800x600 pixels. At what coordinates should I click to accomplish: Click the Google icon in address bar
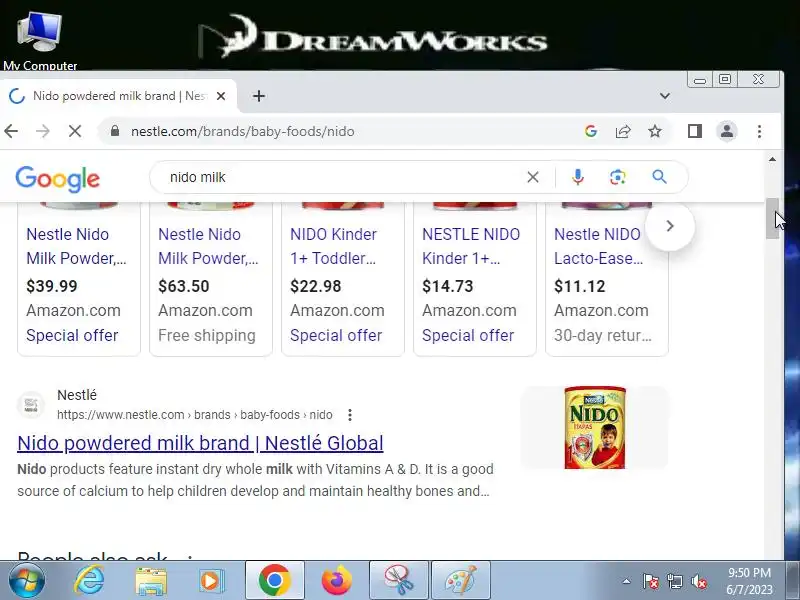591,132
